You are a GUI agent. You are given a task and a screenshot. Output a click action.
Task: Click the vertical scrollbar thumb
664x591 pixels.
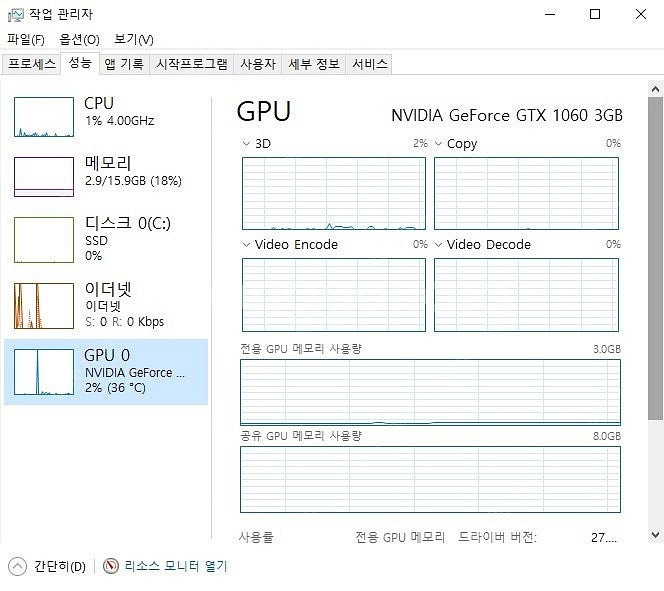pos(655,259)
